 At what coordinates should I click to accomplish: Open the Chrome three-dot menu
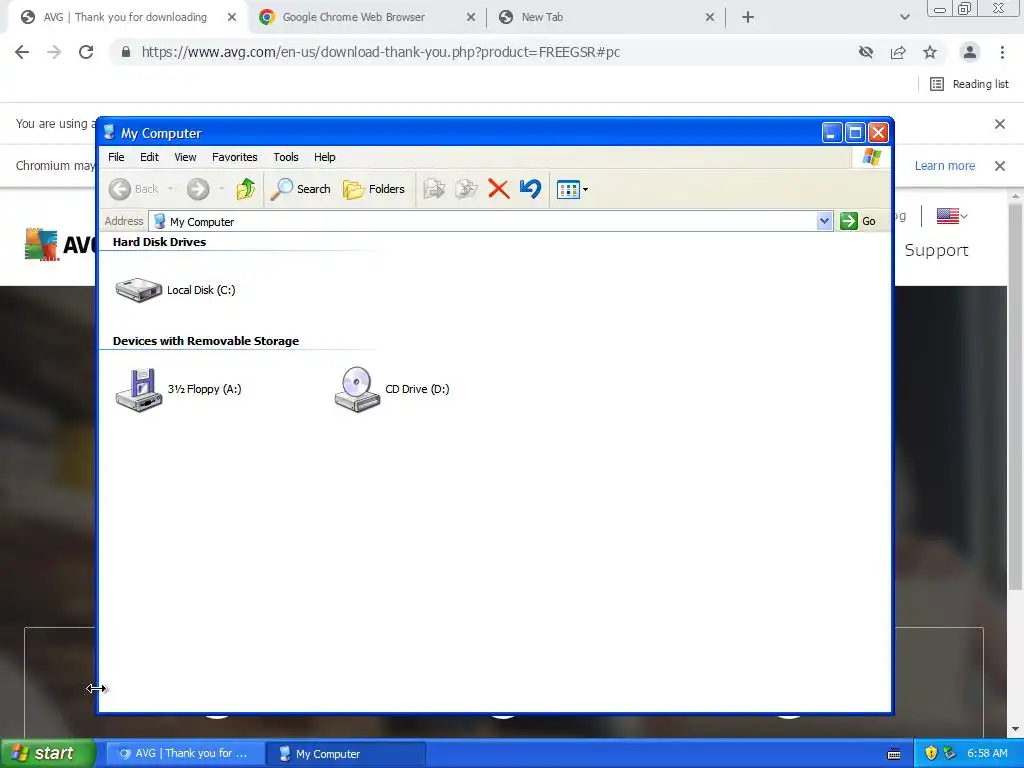click(x=1002, y=52)
